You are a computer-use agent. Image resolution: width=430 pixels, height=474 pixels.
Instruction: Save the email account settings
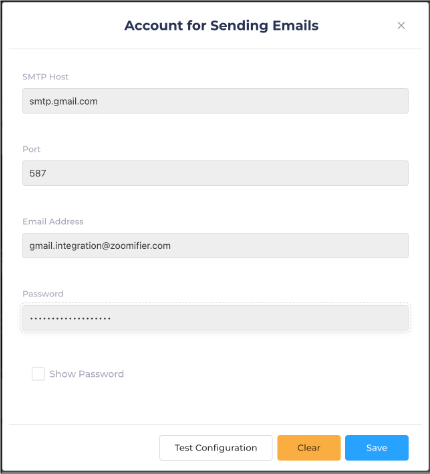(x=377, y=448)
